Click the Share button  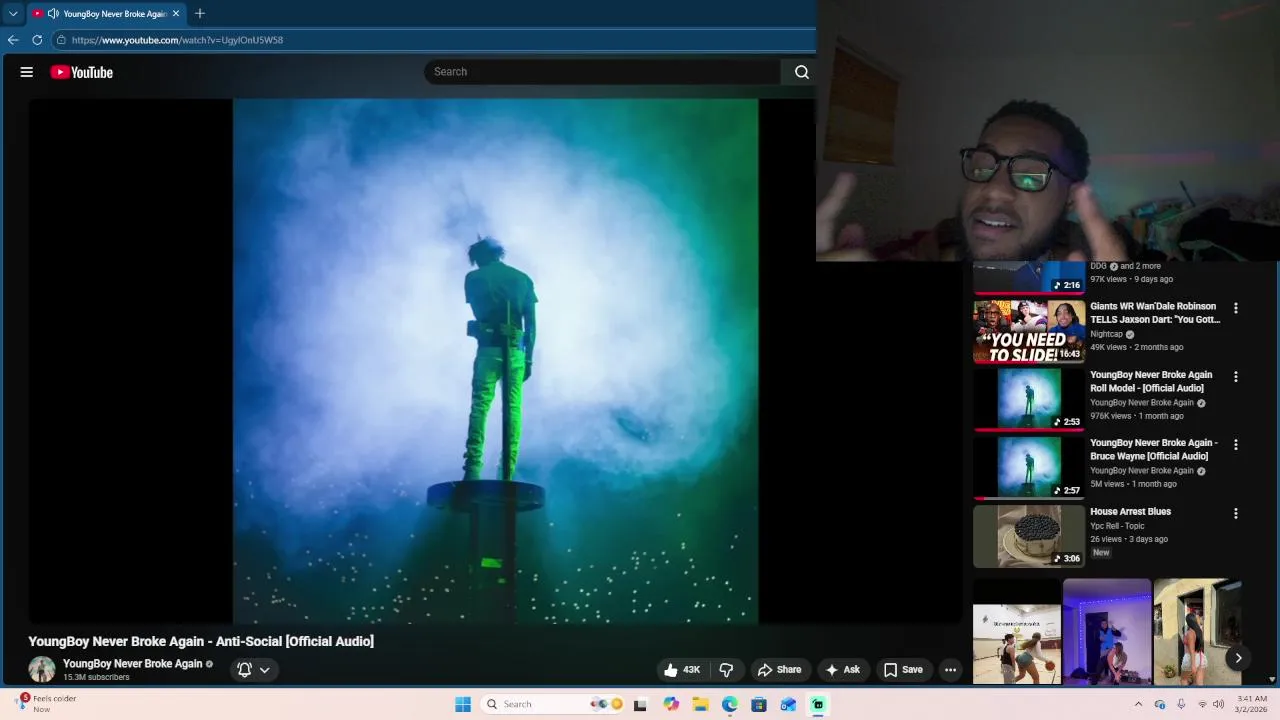tap(779, 670)
